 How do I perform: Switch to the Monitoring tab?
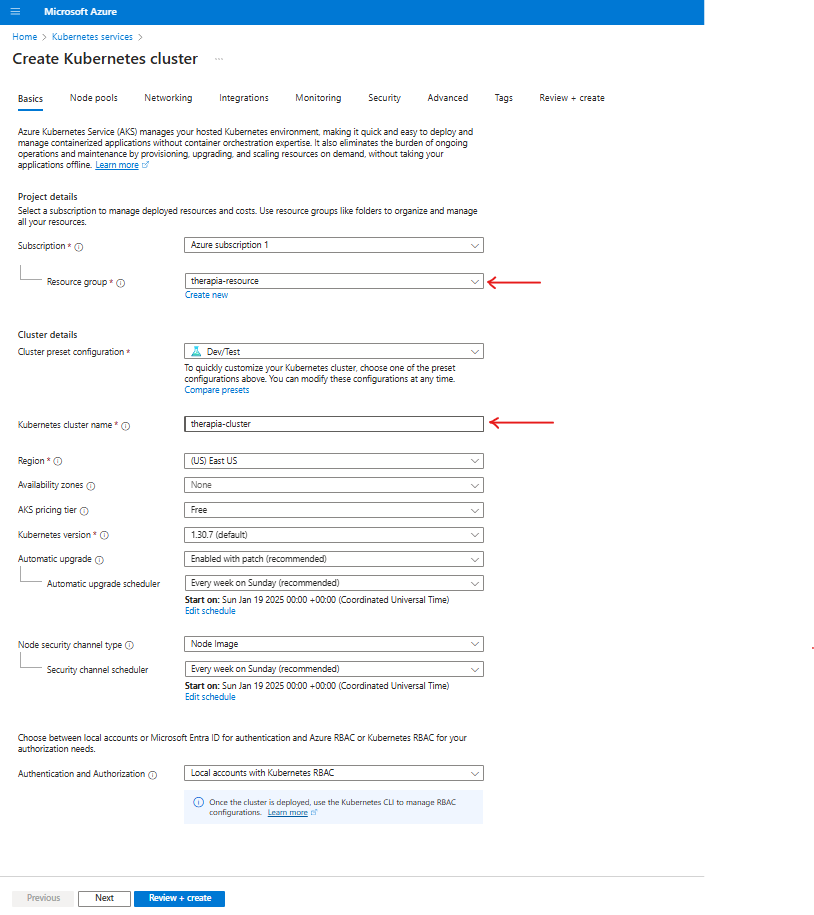point(318,98)
